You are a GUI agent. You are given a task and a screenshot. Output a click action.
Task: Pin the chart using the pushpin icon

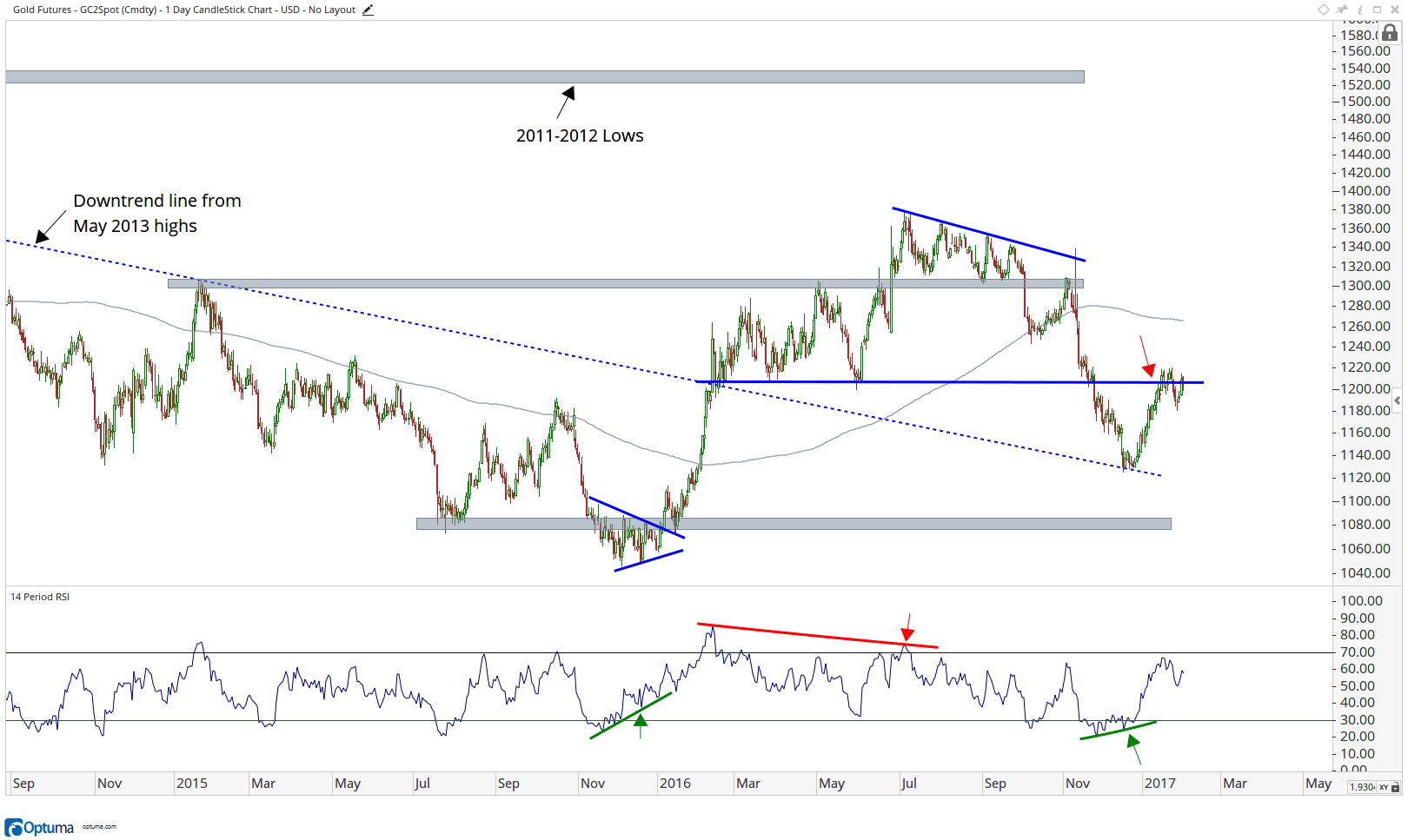pyautogui.click(x=1342, y=10)
